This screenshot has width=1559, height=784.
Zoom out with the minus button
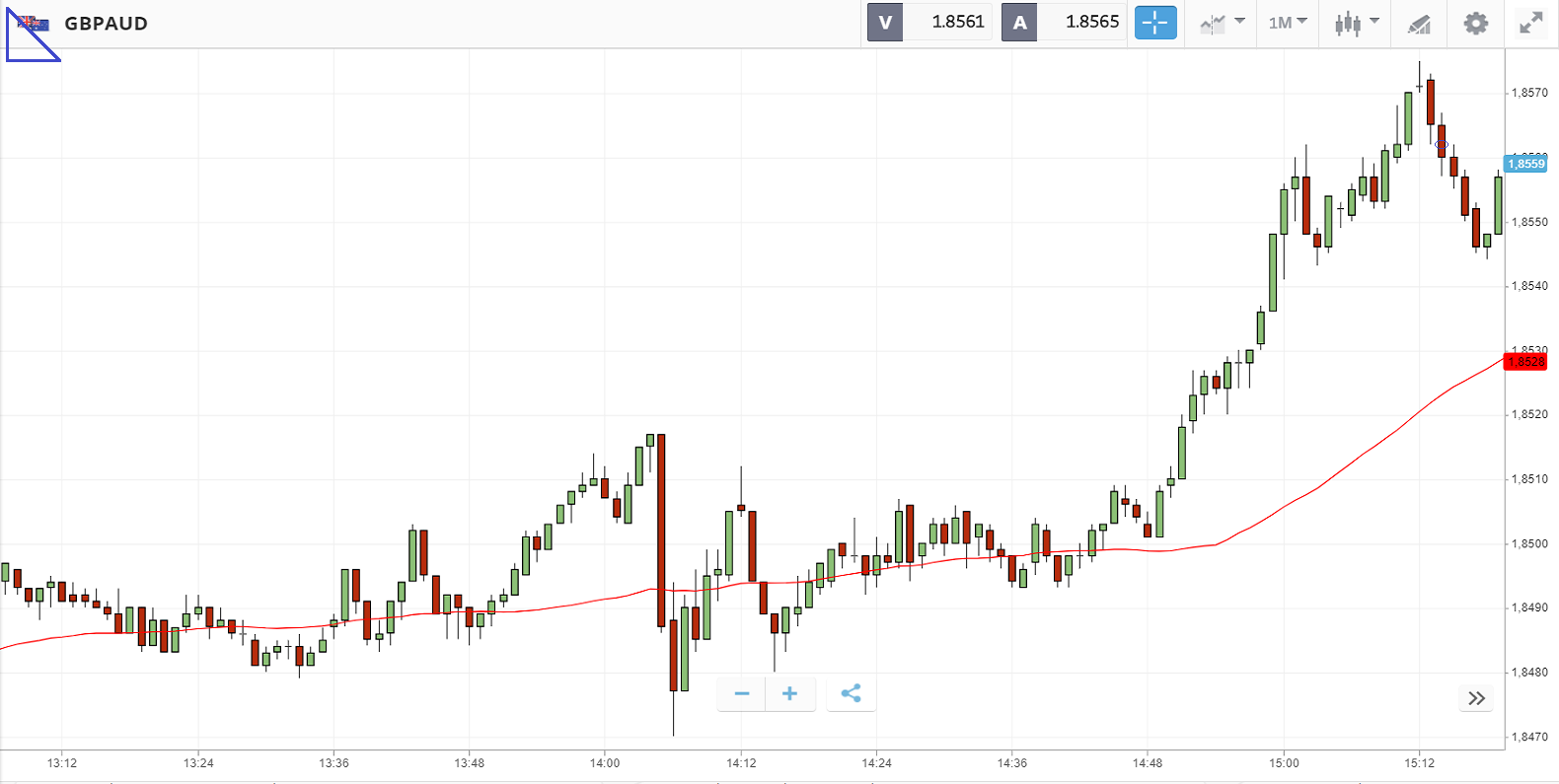click(x=742, y=694)
